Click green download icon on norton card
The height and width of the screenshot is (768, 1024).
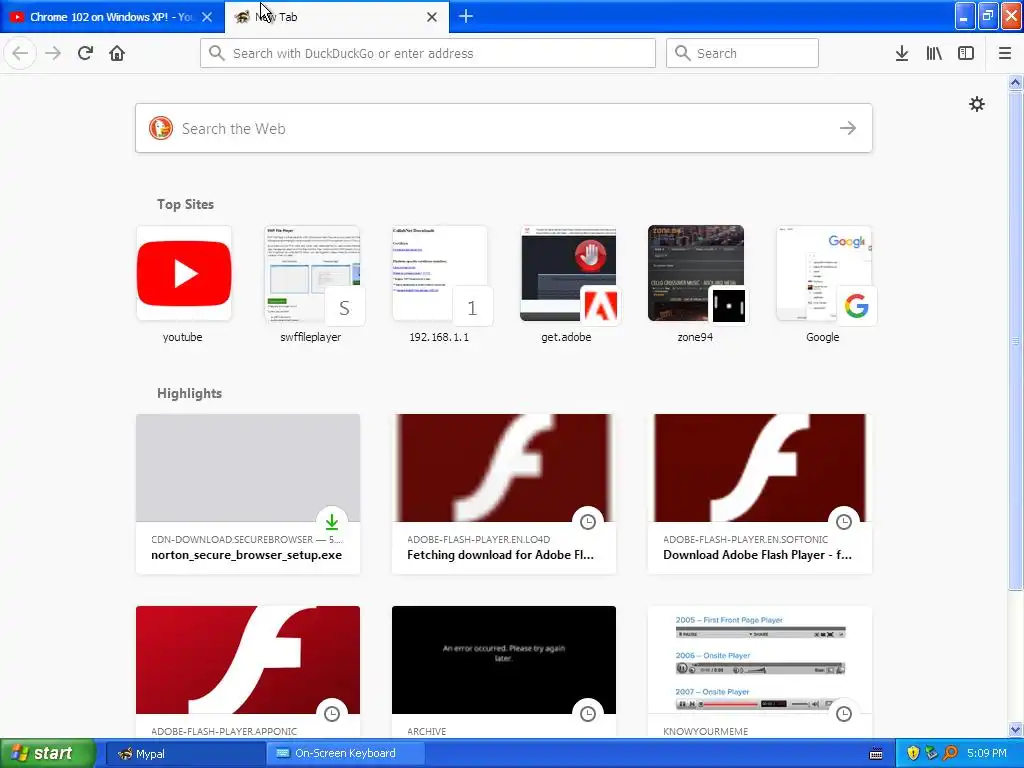pyautogui.click(x=332, y=521)
